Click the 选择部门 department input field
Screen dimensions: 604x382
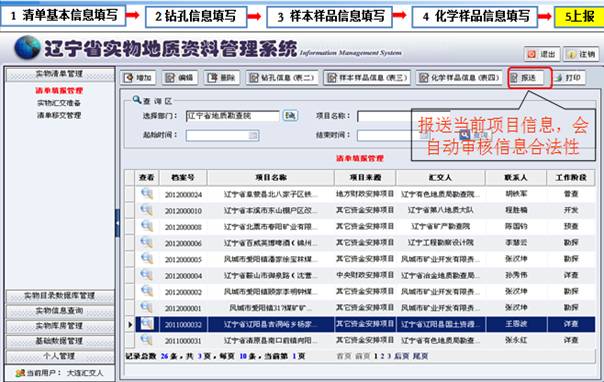233,116
